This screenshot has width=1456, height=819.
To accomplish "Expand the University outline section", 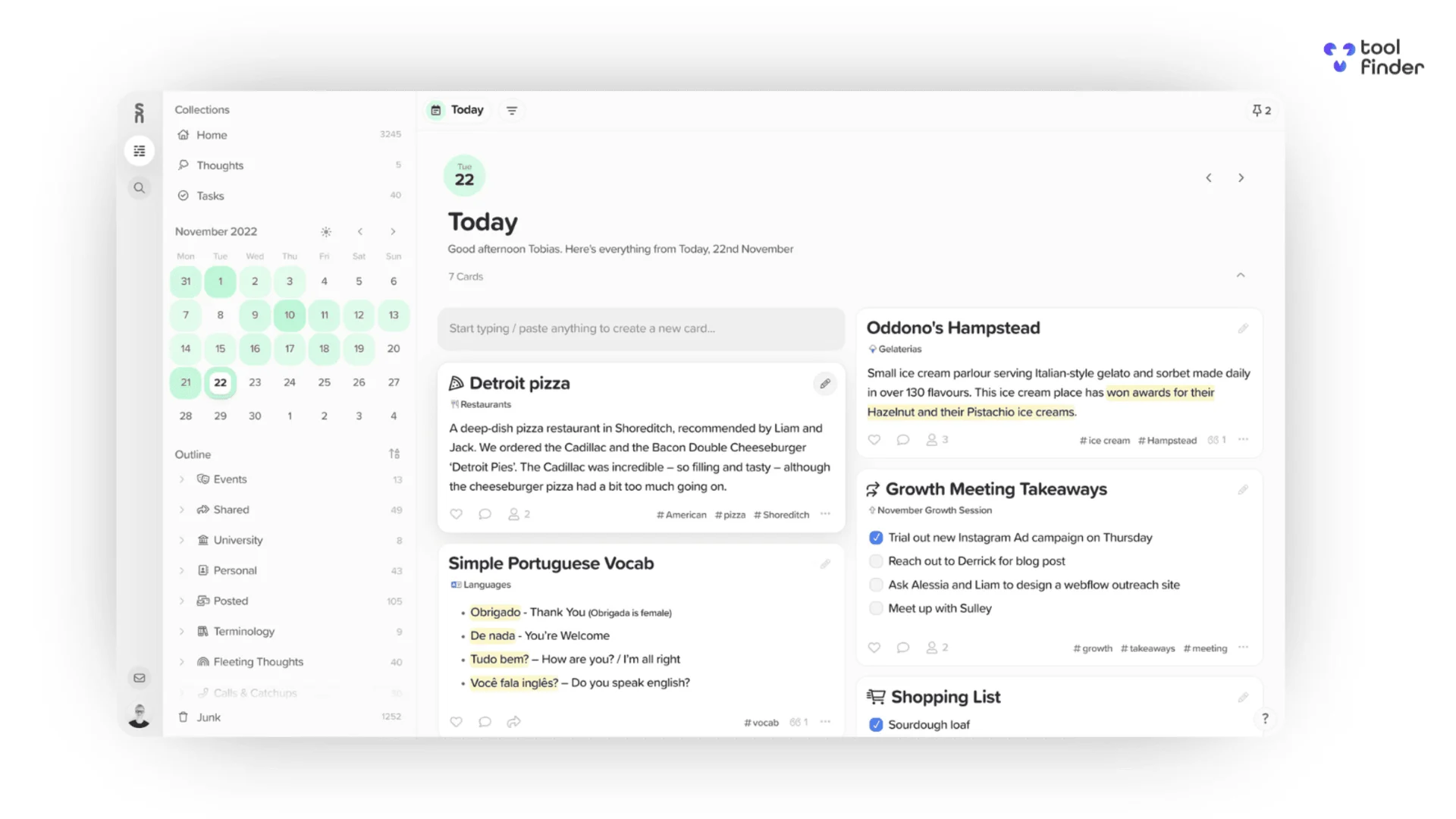I will click(x=182, y=540).
